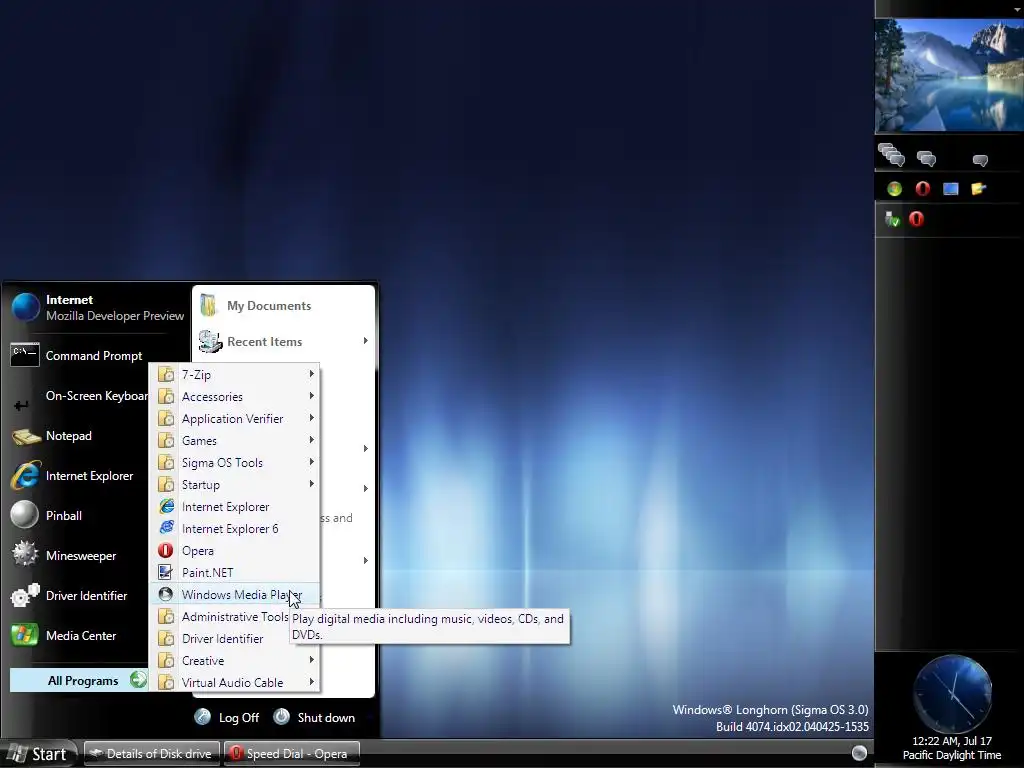The width and height of the screenshot is (1024, 768).
Task: Expand the Accessories program folder
Action: (235, 396)
